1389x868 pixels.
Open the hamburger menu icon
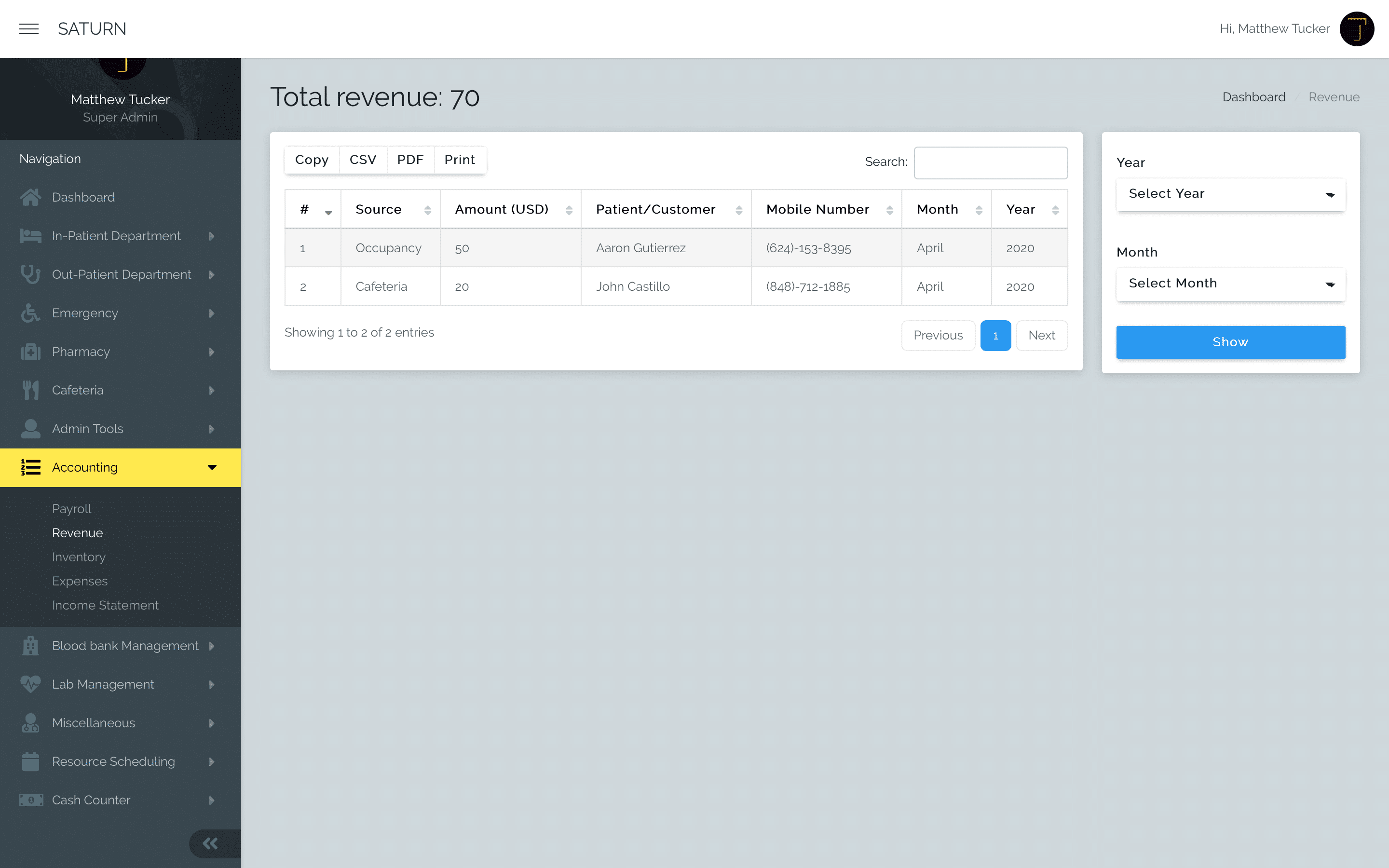pyautogui.click(x=29, y=29)
